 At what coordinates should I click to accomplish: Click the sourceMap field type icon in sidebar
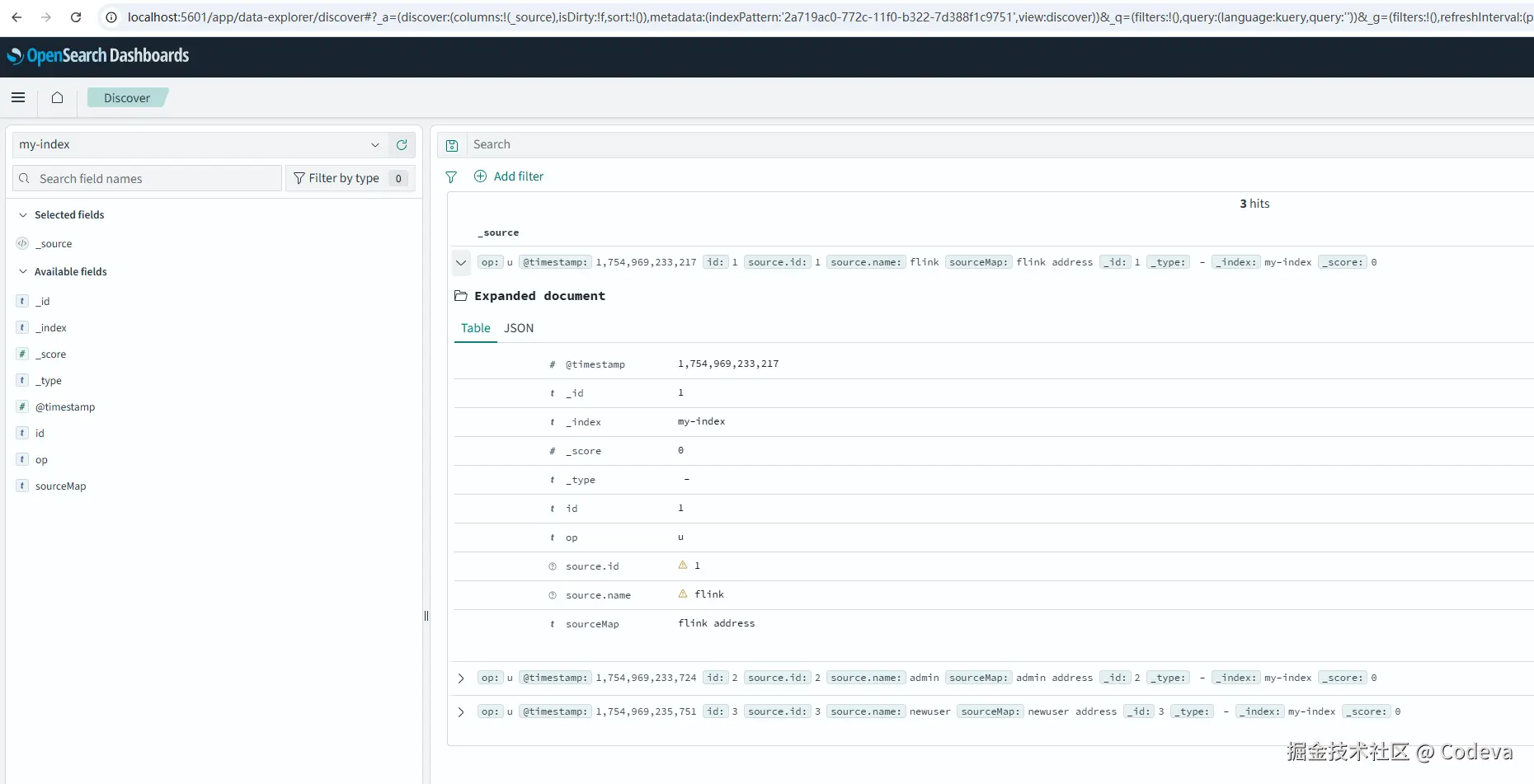22,486
